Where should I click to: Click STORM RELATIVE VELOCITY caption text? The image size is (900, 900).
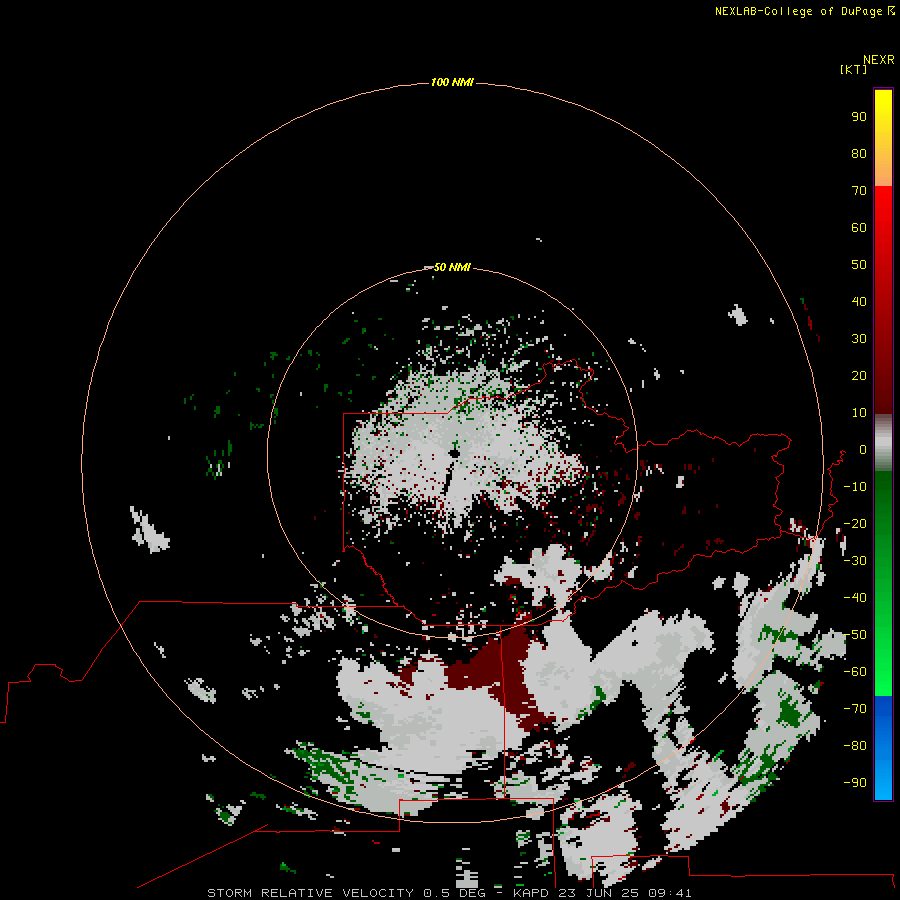click(310, 893)
